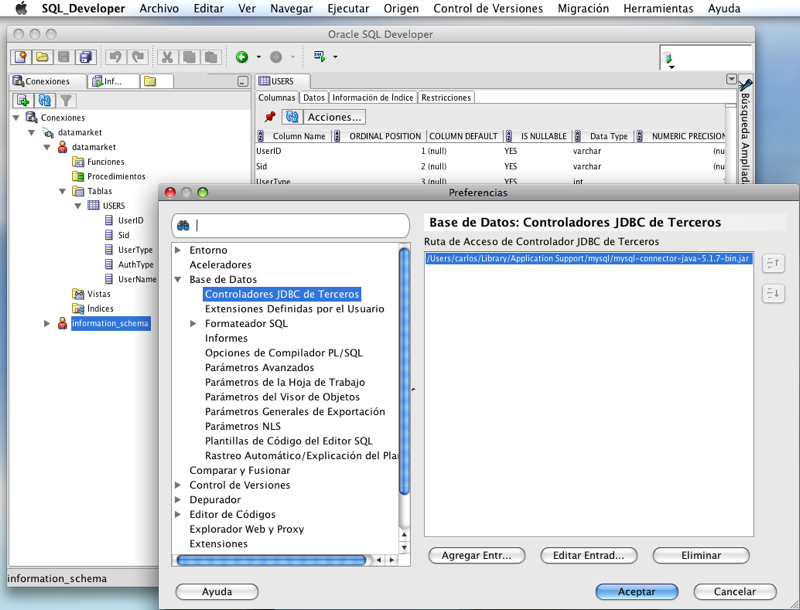Screen dimensions: 800x610
Task: Click the preferences tree horizontal scrollbar
Action: click(271, 560)
